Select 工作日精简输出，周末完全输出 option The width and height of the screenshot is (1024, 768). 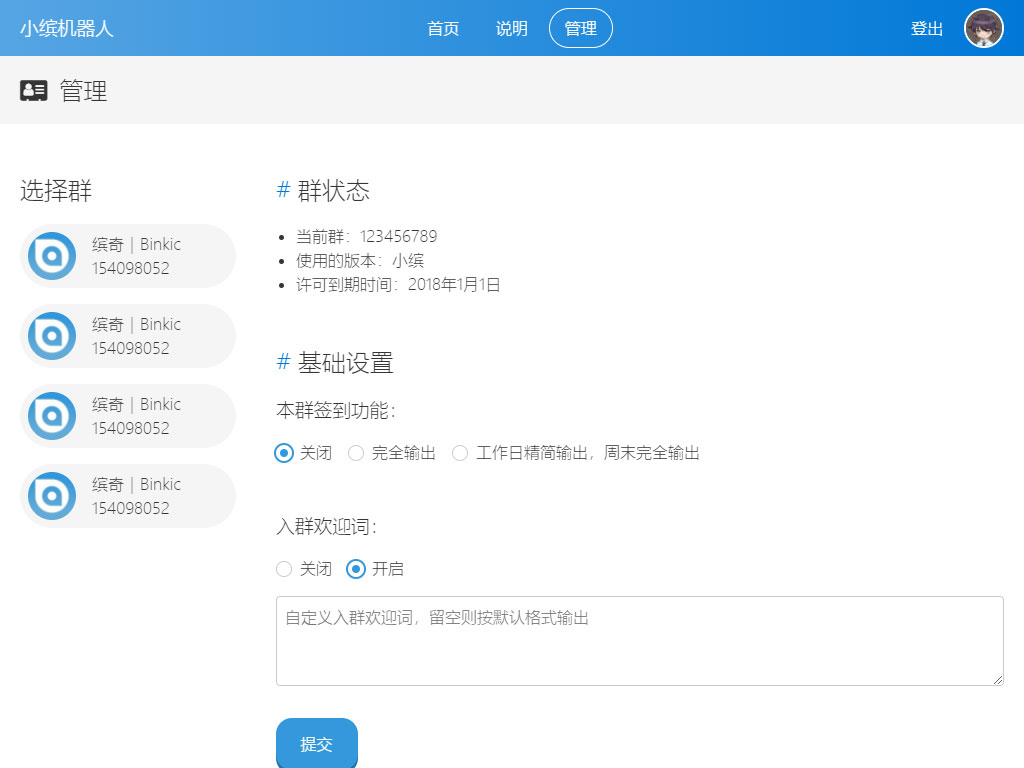460,453
